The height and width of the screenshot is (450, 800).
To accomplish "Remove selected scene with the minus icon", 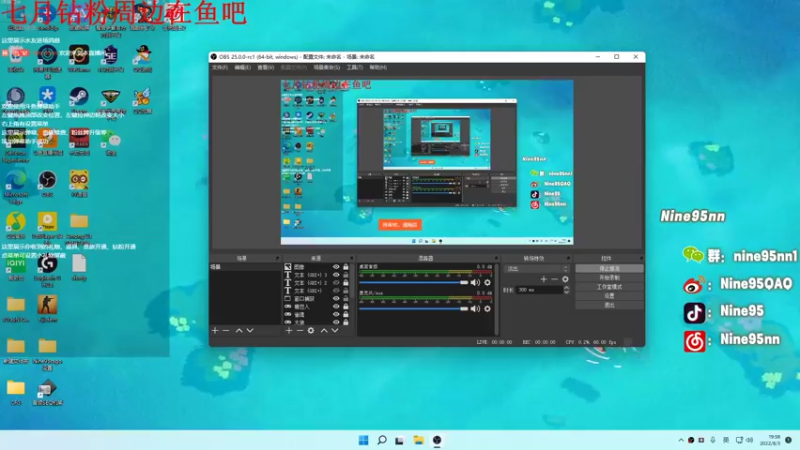I will [226, 331].
